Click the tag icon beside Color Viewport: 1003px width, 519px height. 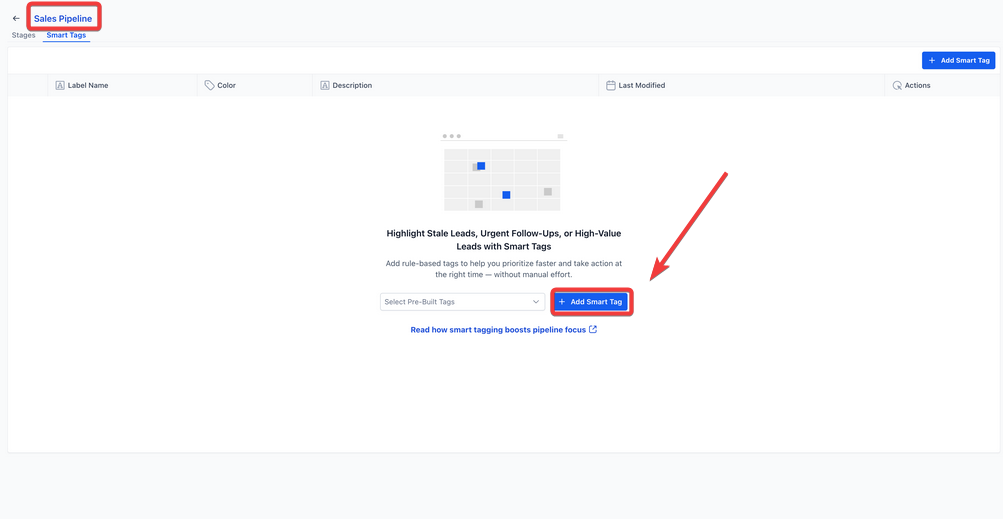[x=209, y=86]
